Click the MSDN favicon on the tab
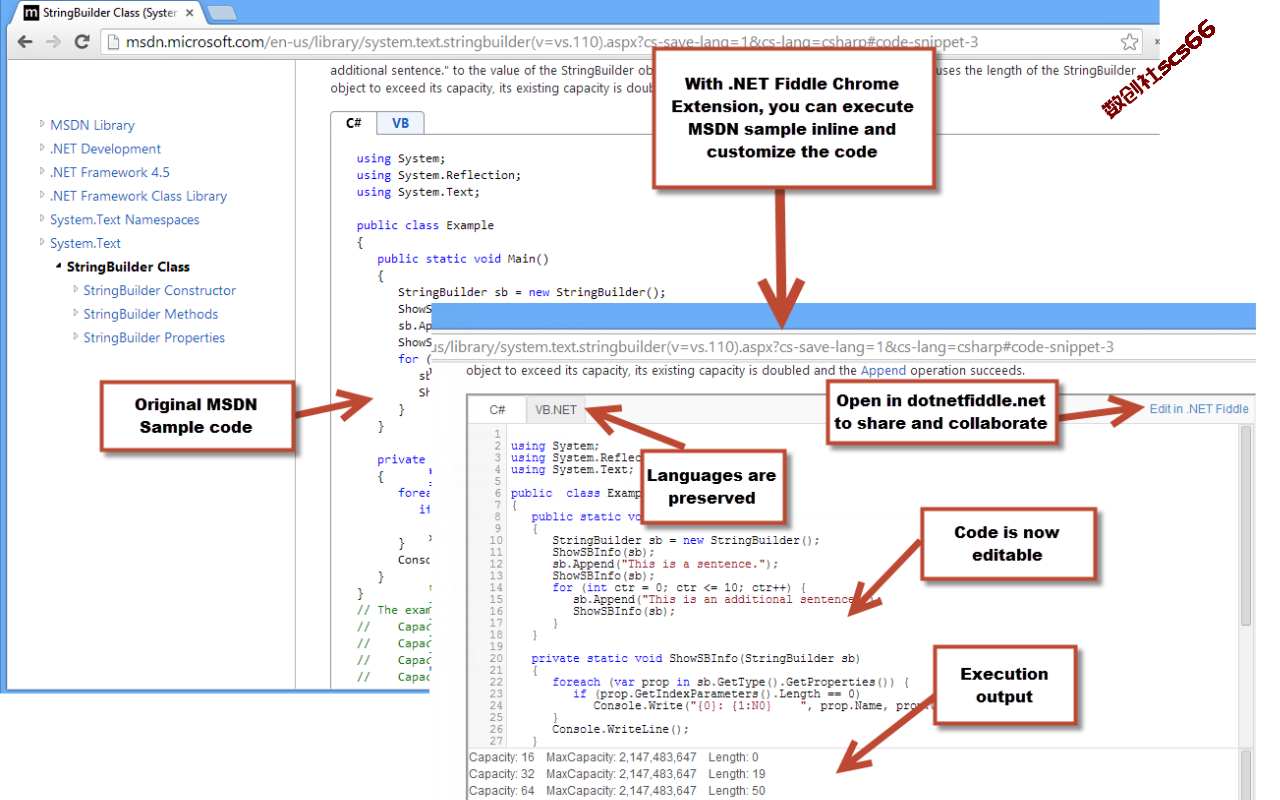Viewport: 1280px width, 800px height. coord(31,13)
